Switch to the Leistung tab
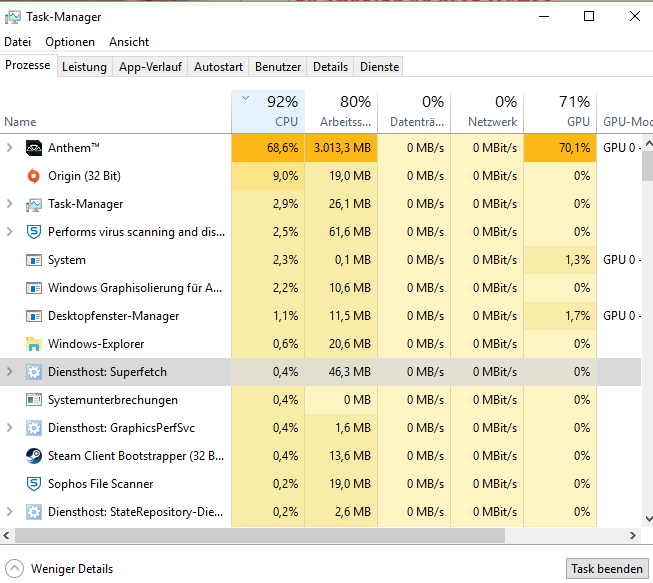Screen dimensions: 653x583 click(x=84, y=67)
